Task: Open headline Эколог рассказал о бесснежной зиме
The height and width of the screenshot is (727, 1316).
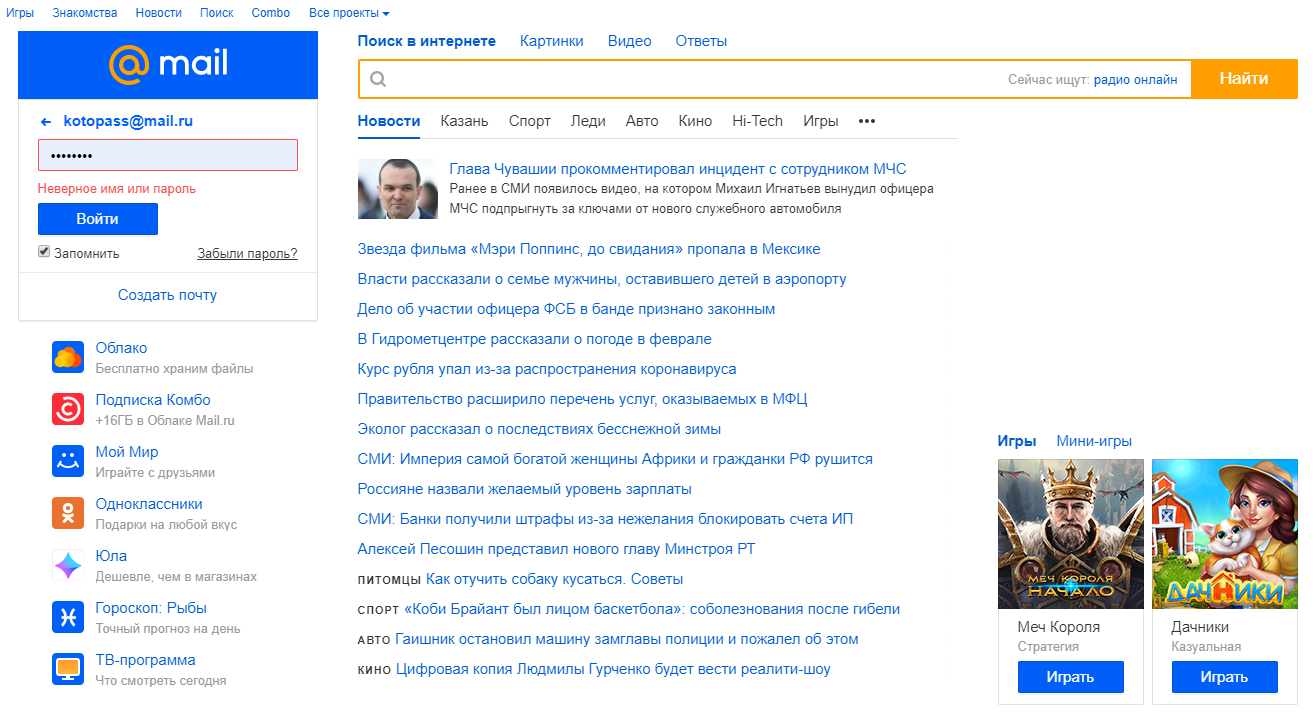Action: (540, 429)
